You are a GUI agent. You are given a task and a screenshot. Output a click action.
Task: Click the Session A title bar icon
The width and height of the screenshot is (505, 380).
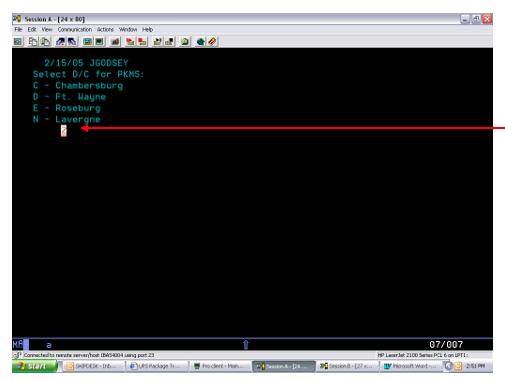(x=17, y=19)
